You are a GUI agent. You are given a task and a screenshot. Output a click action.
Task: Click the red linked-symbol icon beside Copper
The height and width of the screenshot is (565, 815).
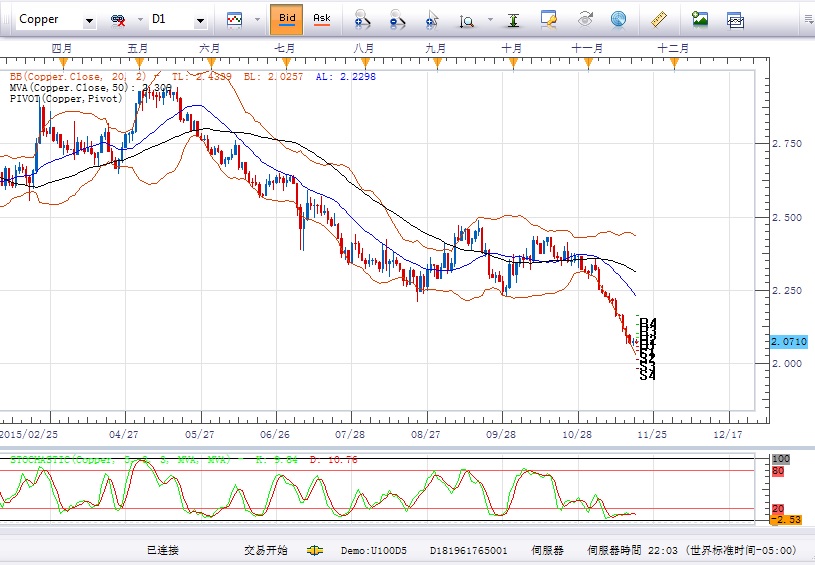(x=118, y=20)
